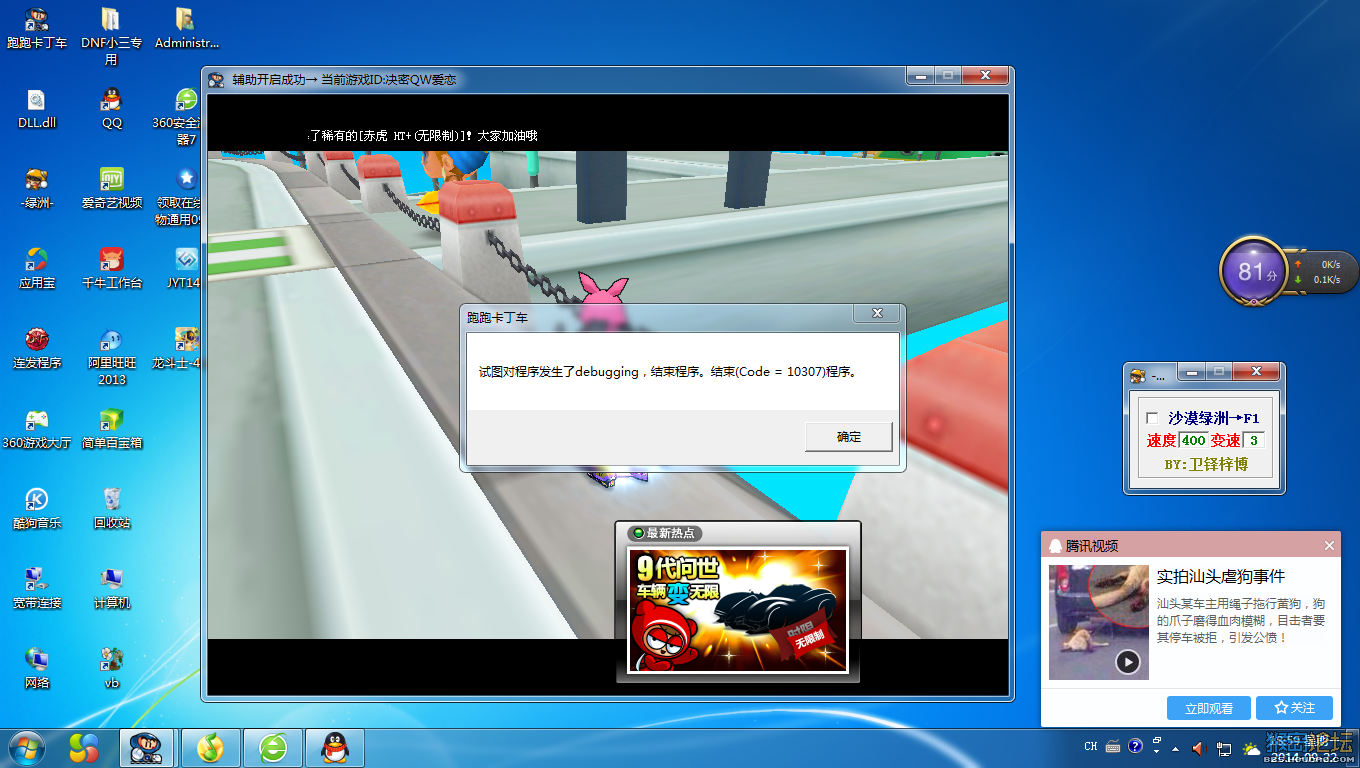This screenshot has height=768, width=1360.
Task: Open the 实拍汕头虐狗事件 headline
Action: (x=1221, y=577)
